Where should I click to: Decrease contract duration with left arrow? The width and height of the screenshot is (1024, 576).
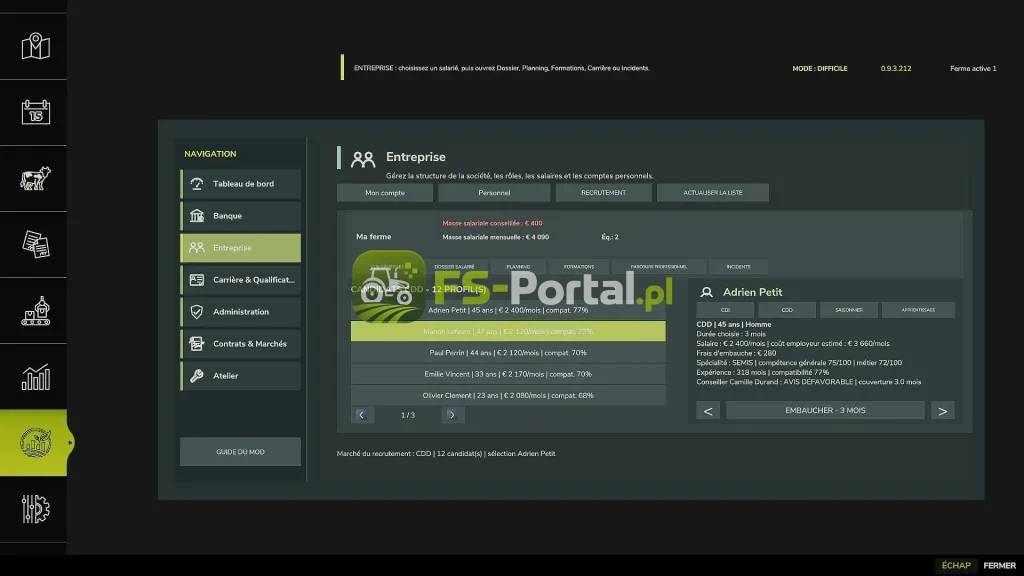[x=708, y=411]
